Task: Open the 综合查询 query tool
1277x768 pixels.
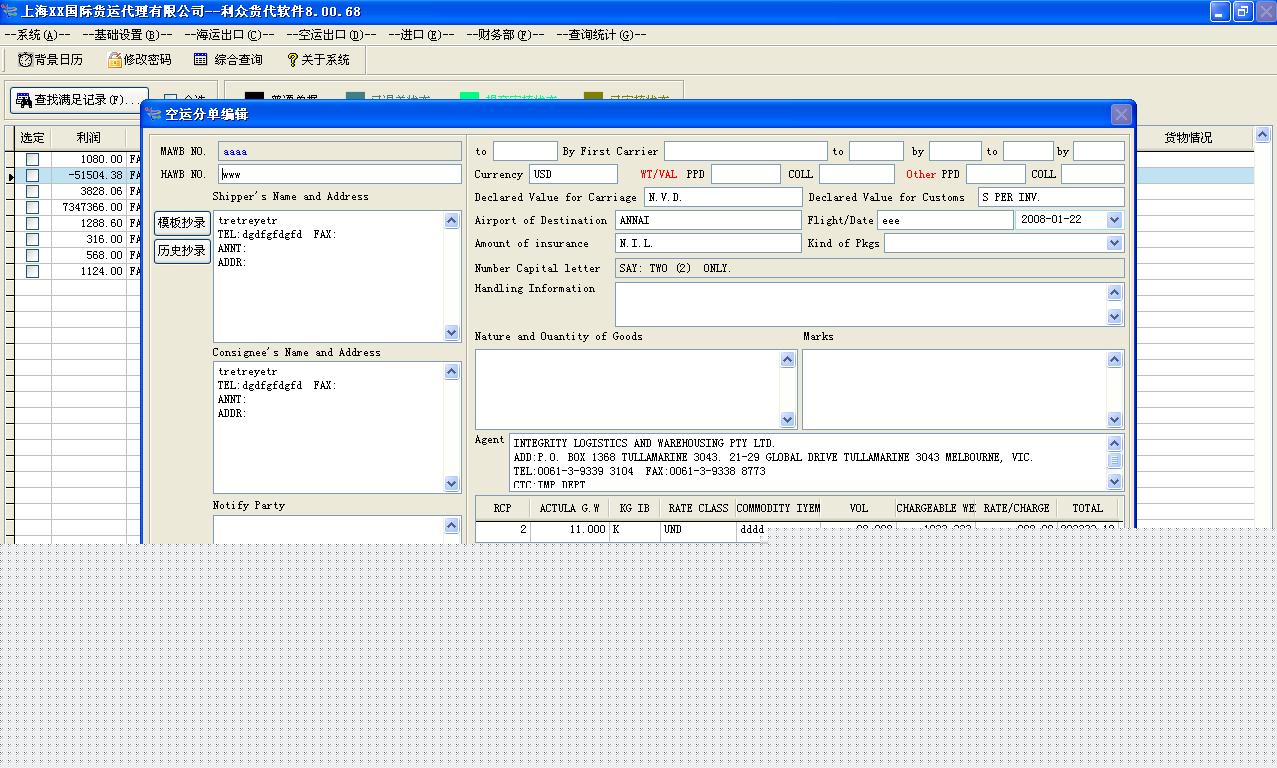Action: point(228,60)
